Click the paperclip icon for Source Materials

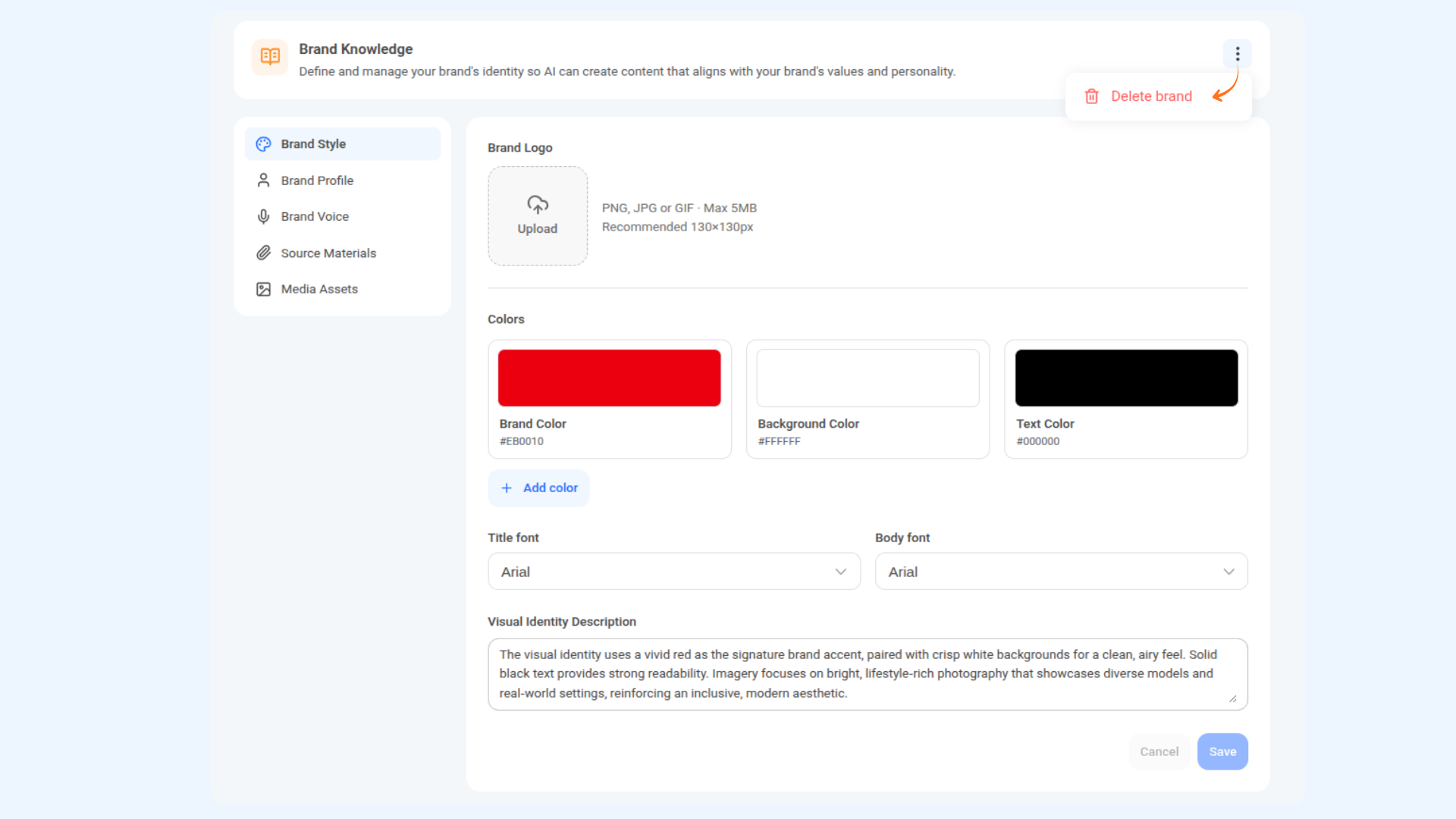[263, 253]
